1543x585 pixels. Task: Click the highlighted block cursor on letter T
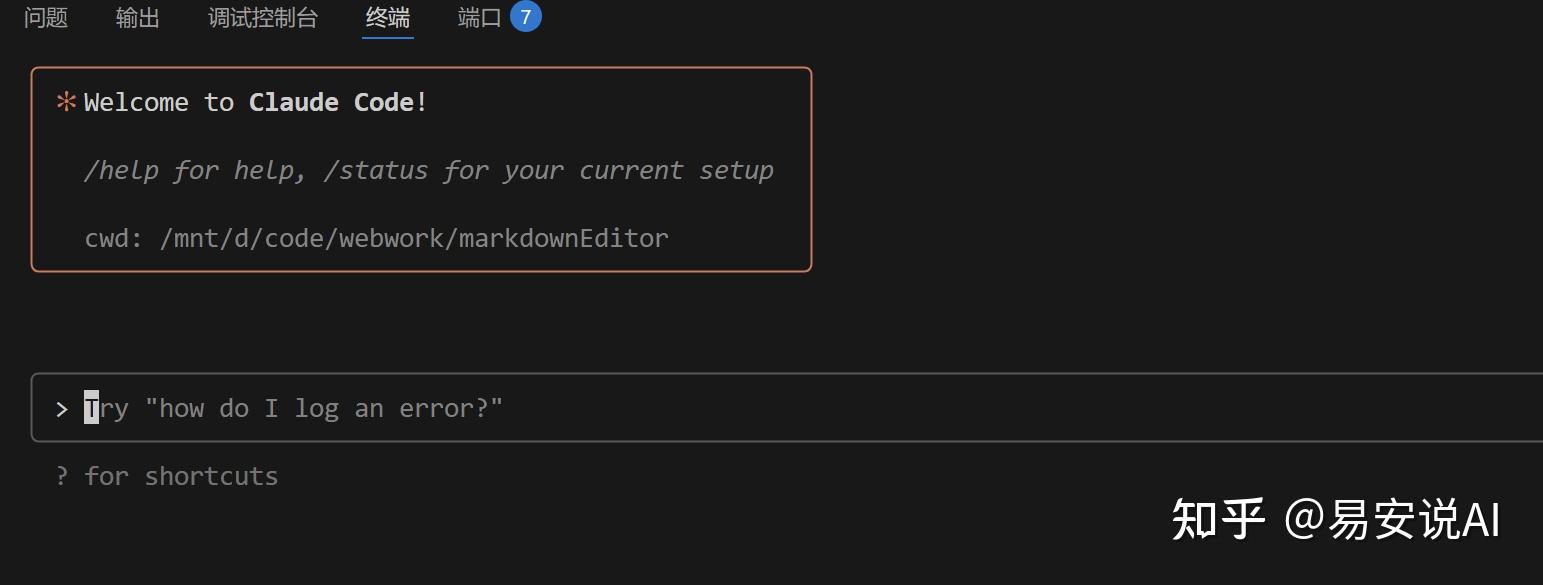91,408
